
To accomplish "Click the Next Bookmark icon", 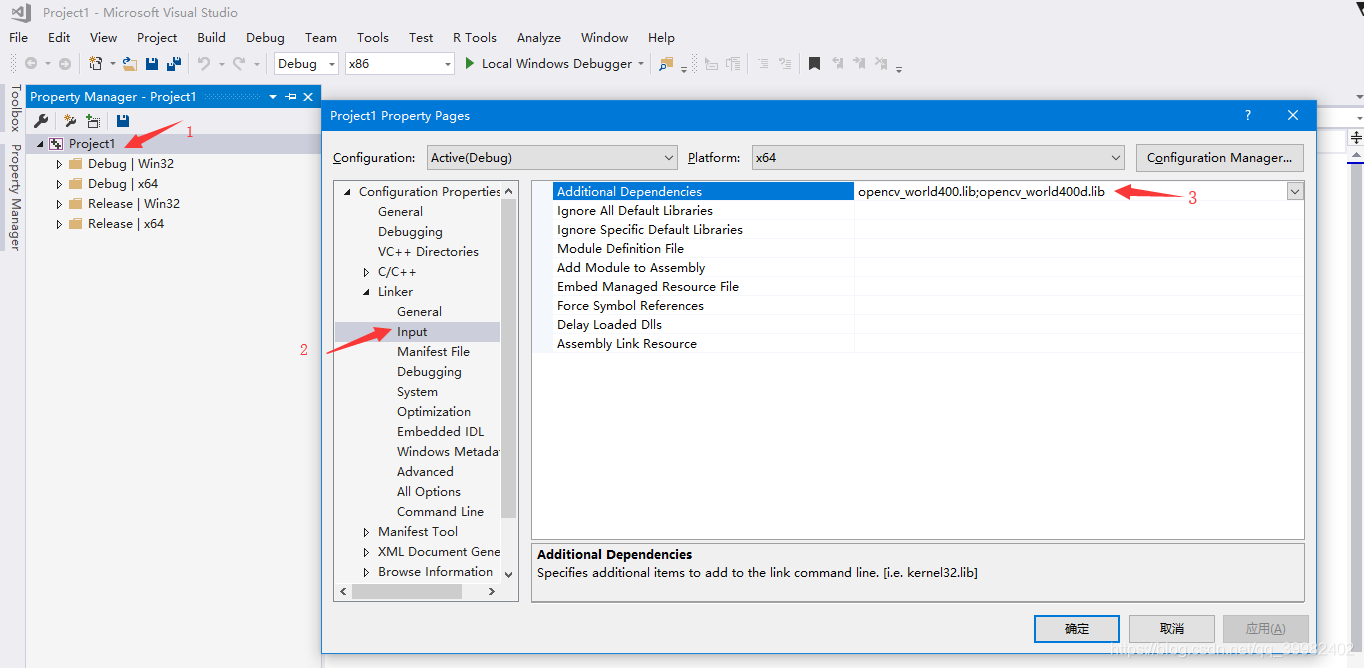I will [859, 64].
